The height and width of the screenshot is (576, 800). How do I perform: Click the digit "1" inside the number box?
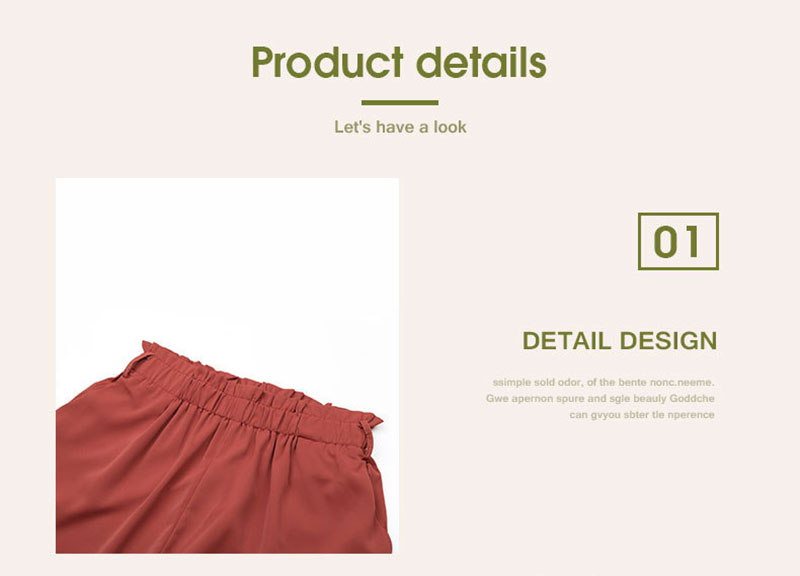(x=693, y=242)
